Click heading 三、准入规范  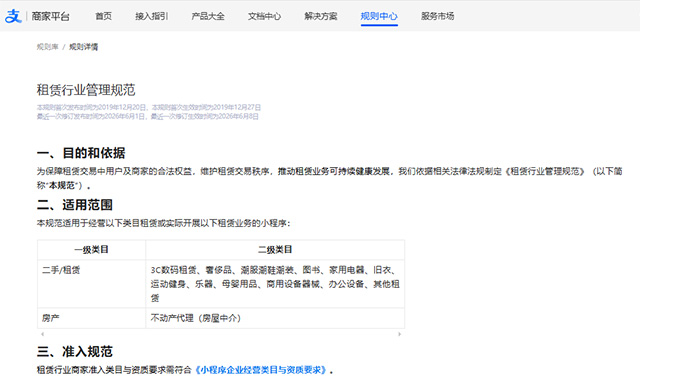(75, 351)
